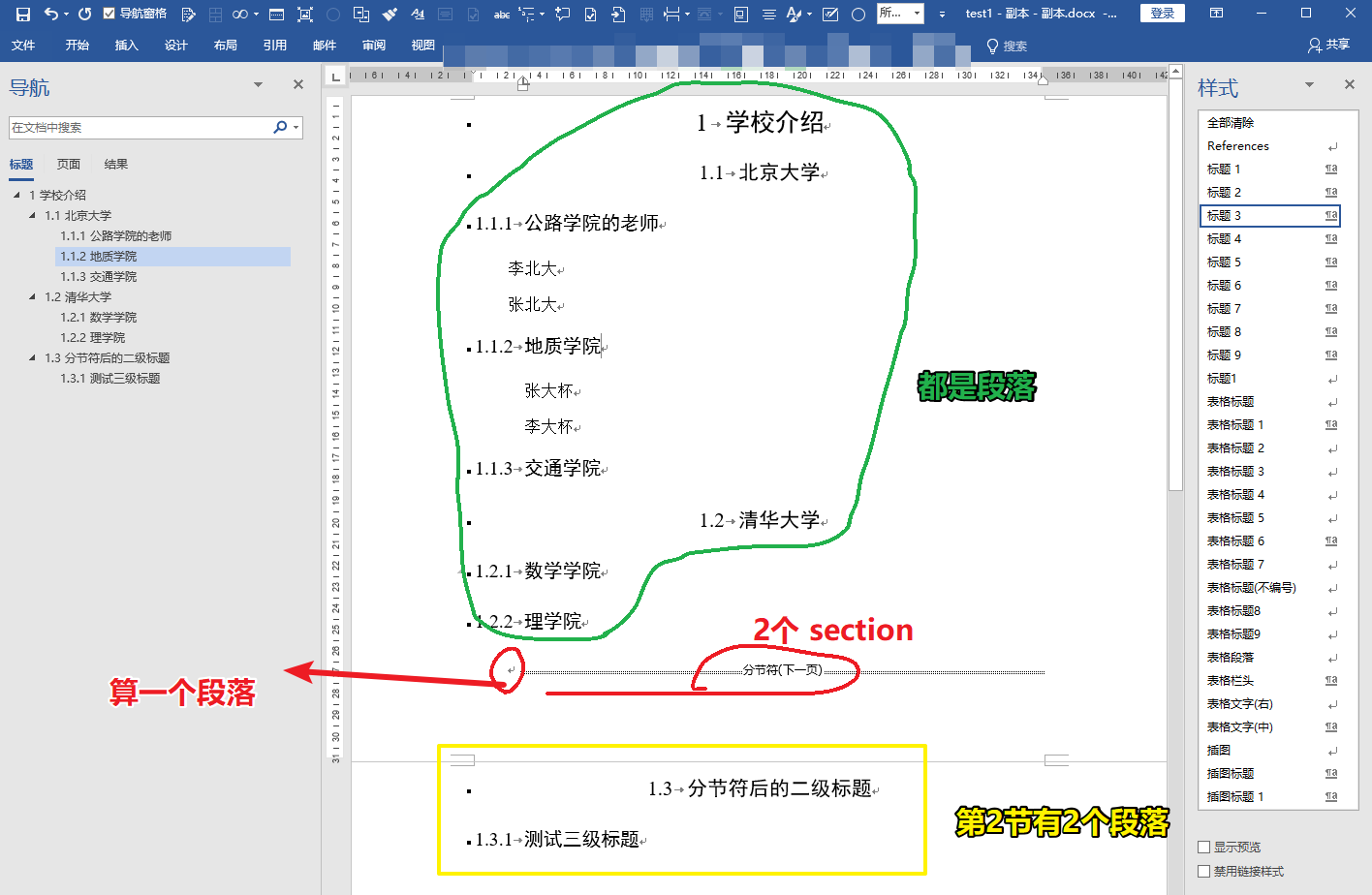1372x895 pixels.
Task: Open the 文件 menu tab
Action: (x=23, y=46)
